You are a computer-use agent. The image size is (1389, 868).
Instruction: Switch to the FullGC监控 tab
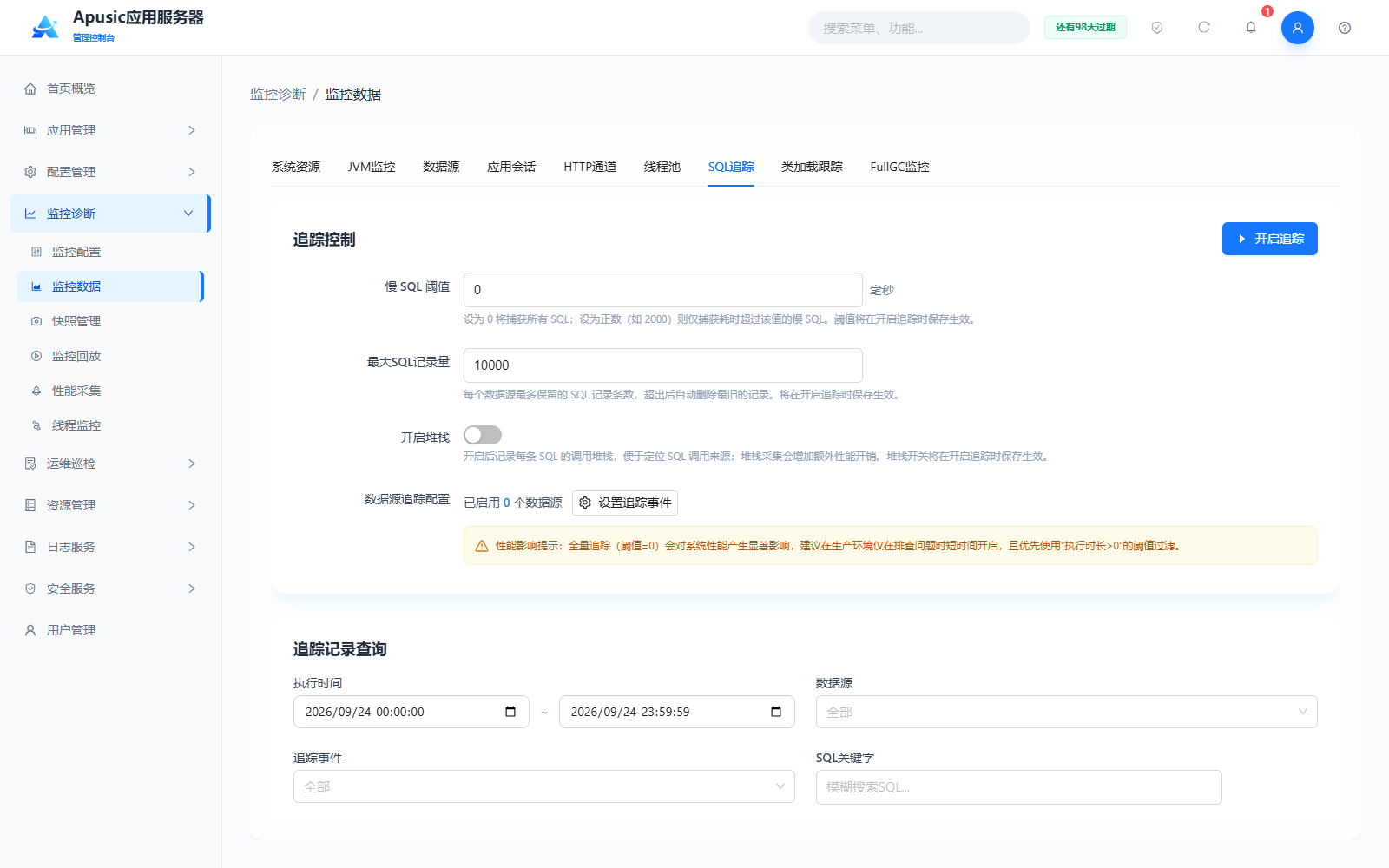pyautogui.click(x=899, y=167)
